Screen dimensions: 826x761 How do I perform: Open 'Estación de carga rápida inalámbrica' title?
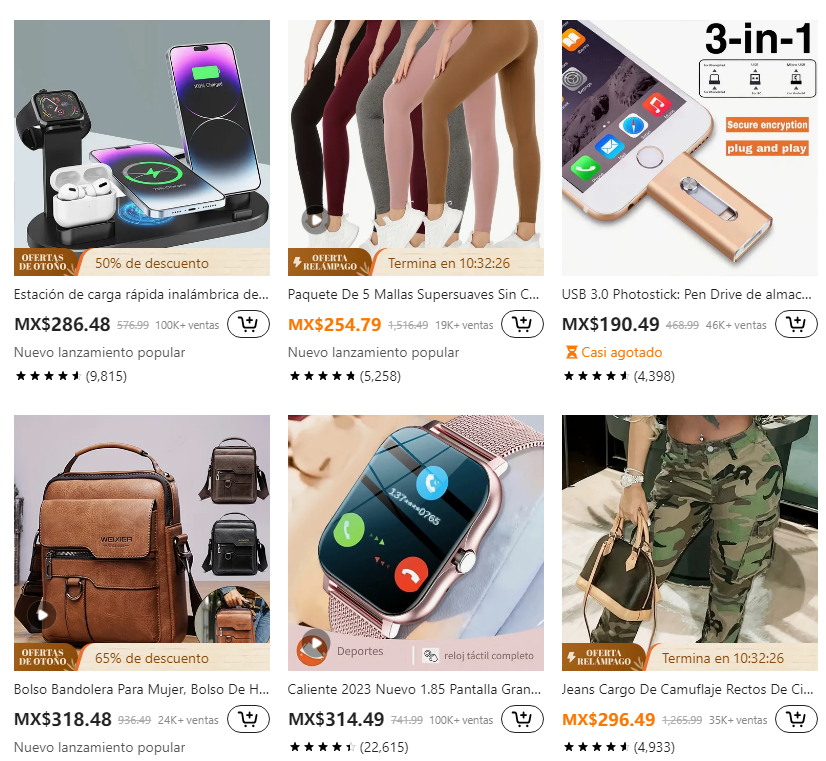[x=141, y=294]
